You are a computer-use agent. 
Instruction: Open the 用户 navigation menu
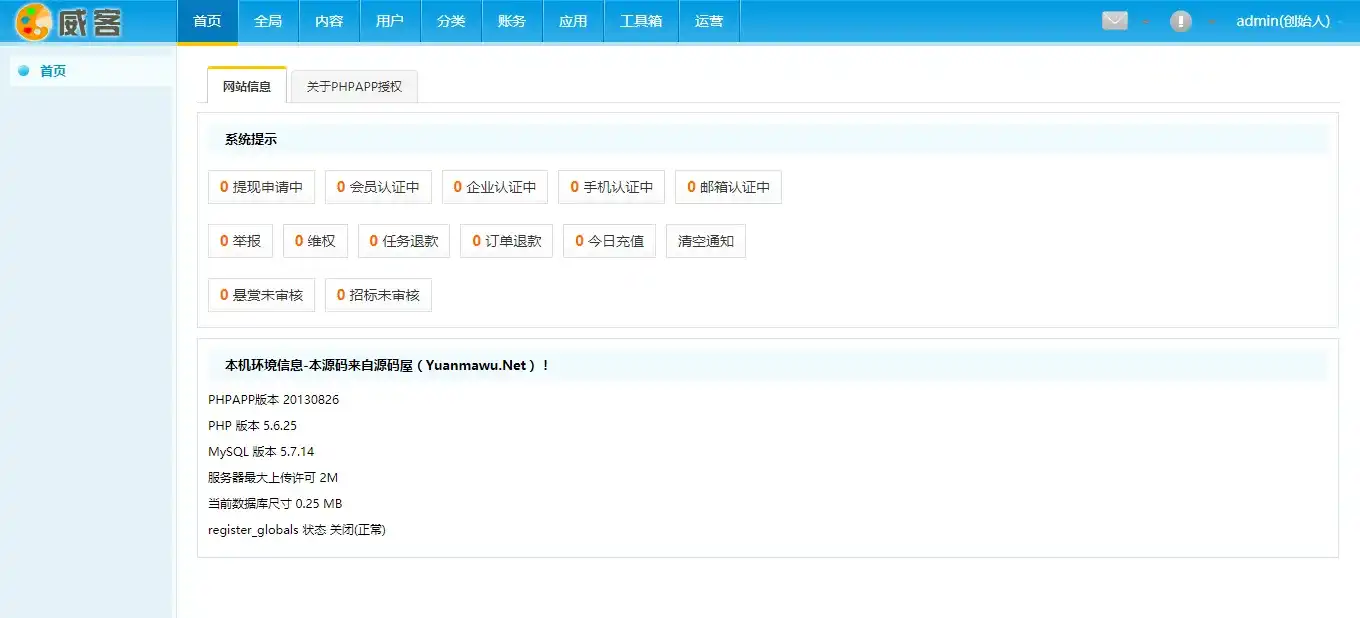pos(390,22)
